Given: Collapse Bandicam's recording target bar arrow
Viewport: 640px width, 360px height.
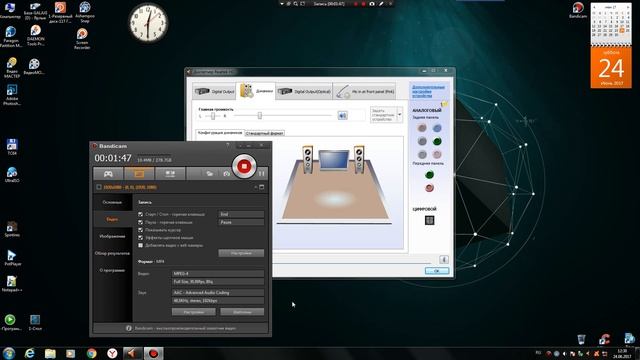Looking at the screenshot, I should click(256, 187).
